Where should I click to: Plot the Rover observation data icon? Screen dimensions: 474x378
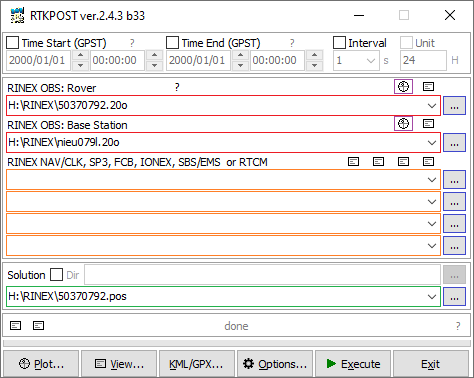(x=403, y=87)
